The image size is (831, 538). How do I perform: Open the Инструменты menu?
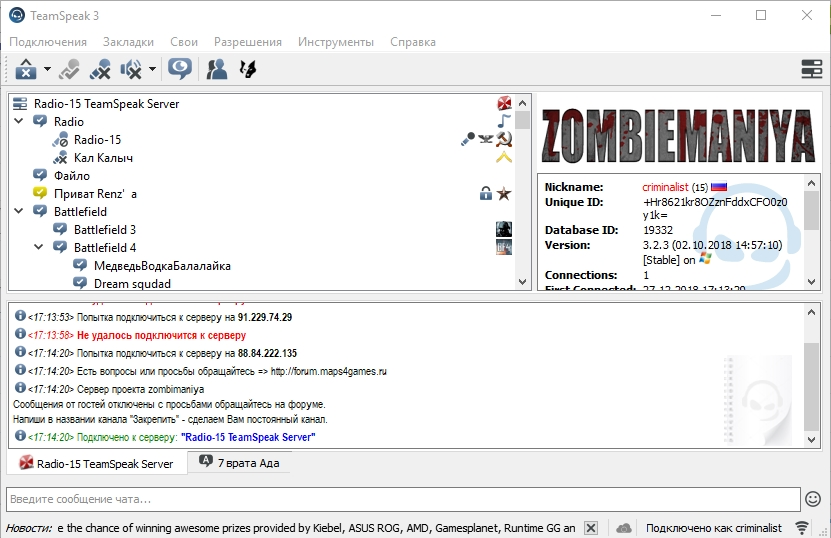[336, 42]
